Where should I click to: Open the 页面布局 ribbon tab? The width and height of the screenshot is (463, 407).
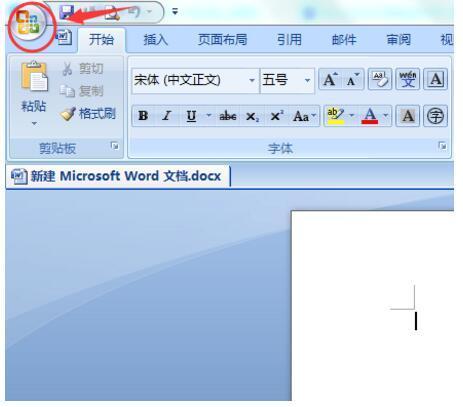(x=222, y=40)
